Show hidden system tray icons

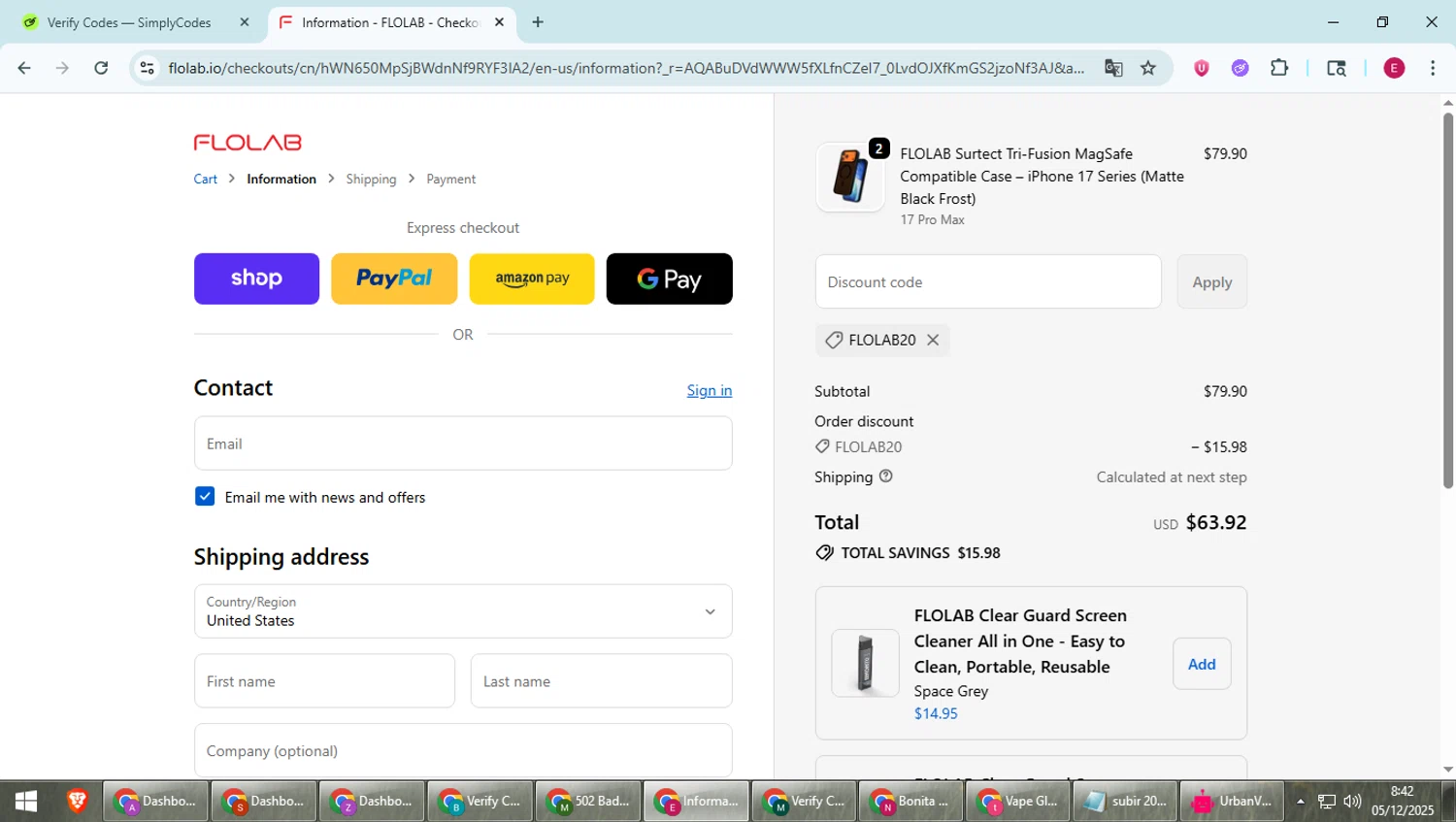1301,802
